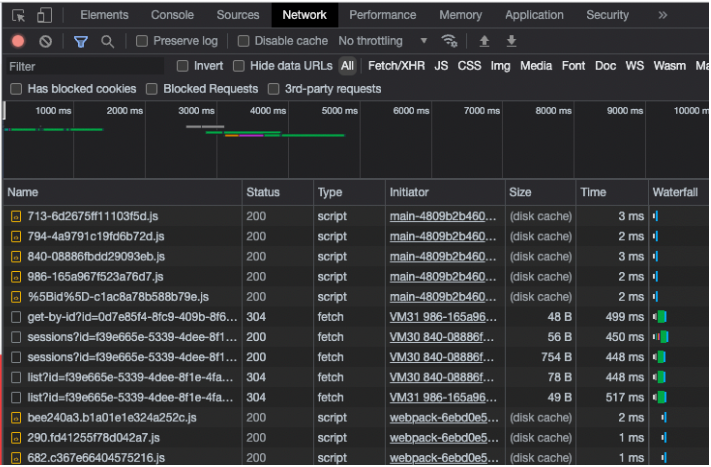The image size is (711, 467).
Task: Open the Performance tab
Action: coord(382,15)
